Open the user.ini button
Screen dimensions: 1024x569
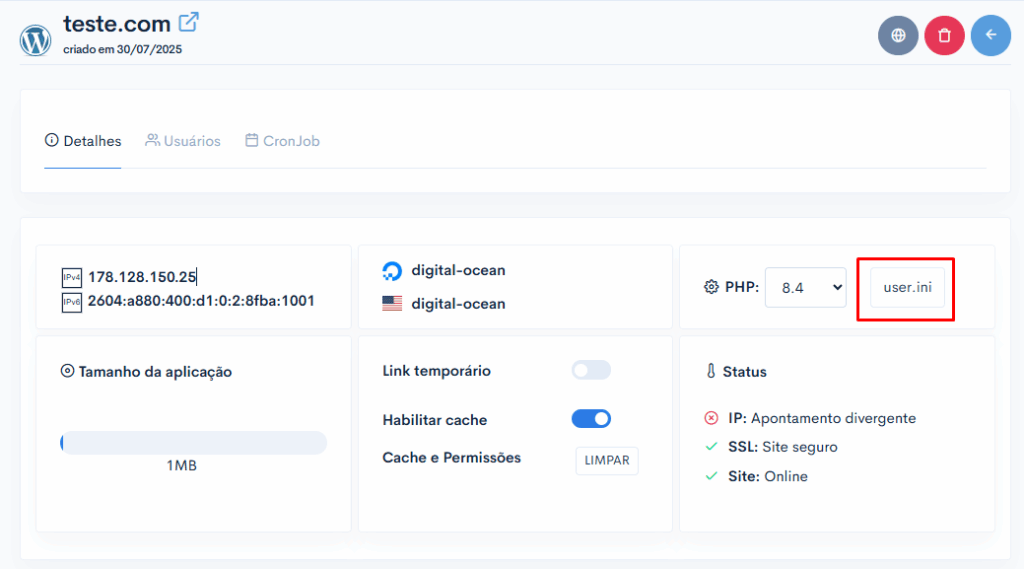tap(907, 287)
